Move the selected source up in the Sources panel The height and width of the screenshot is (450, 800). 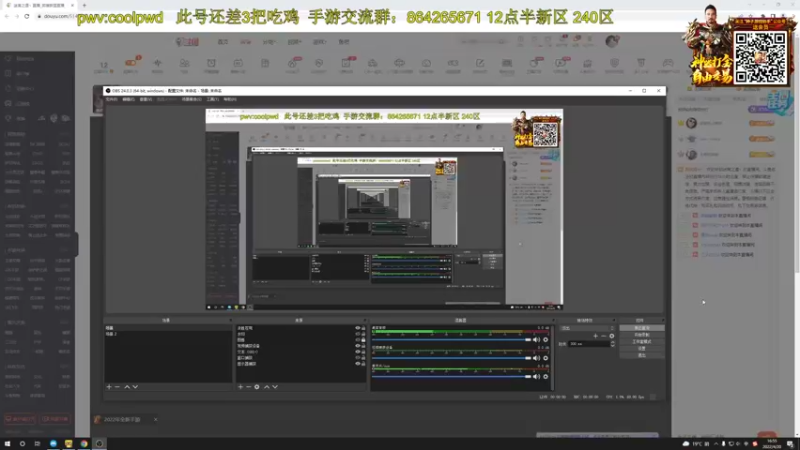[x=266, y=387]
